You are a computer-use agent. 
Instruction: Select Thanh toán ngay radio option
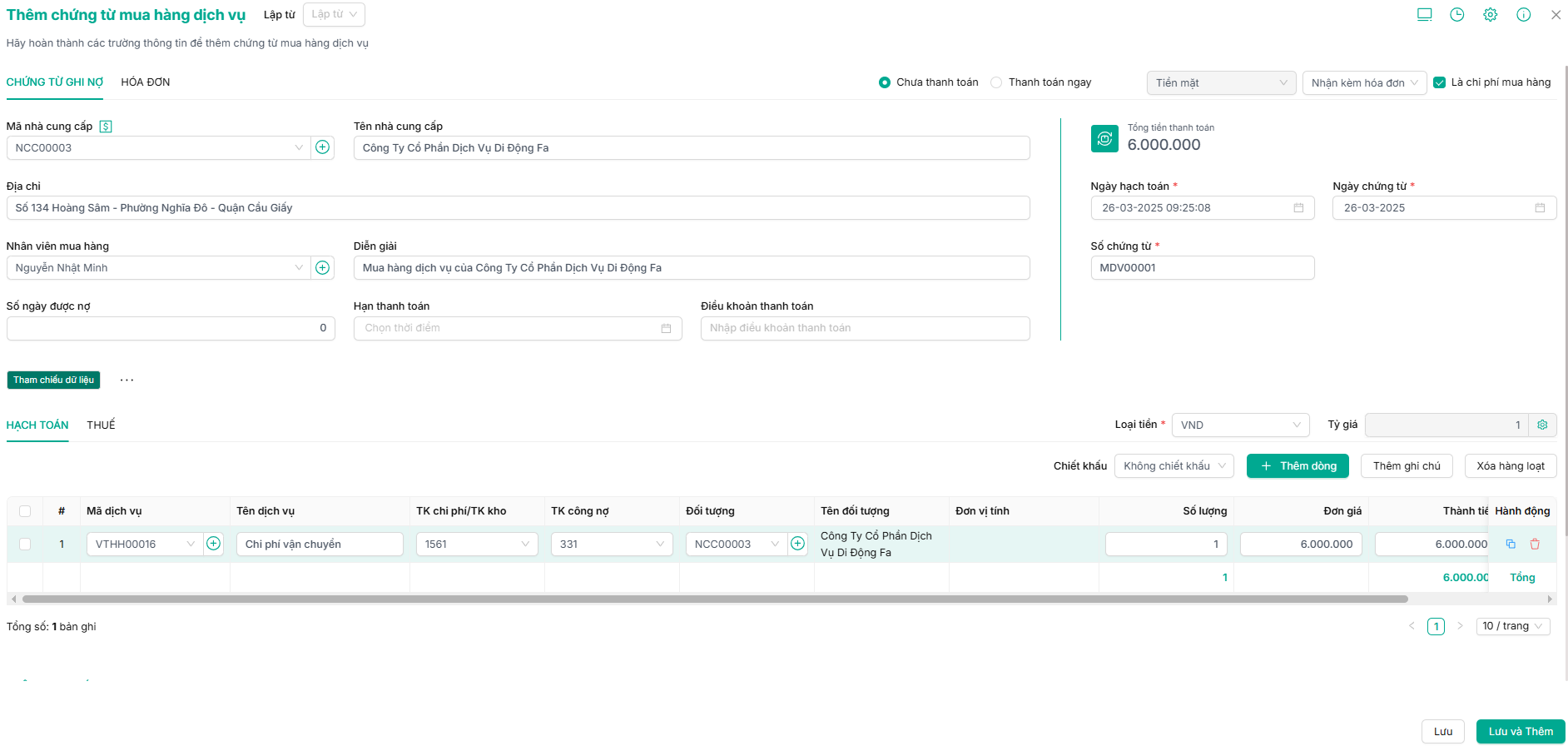point(996,82)
